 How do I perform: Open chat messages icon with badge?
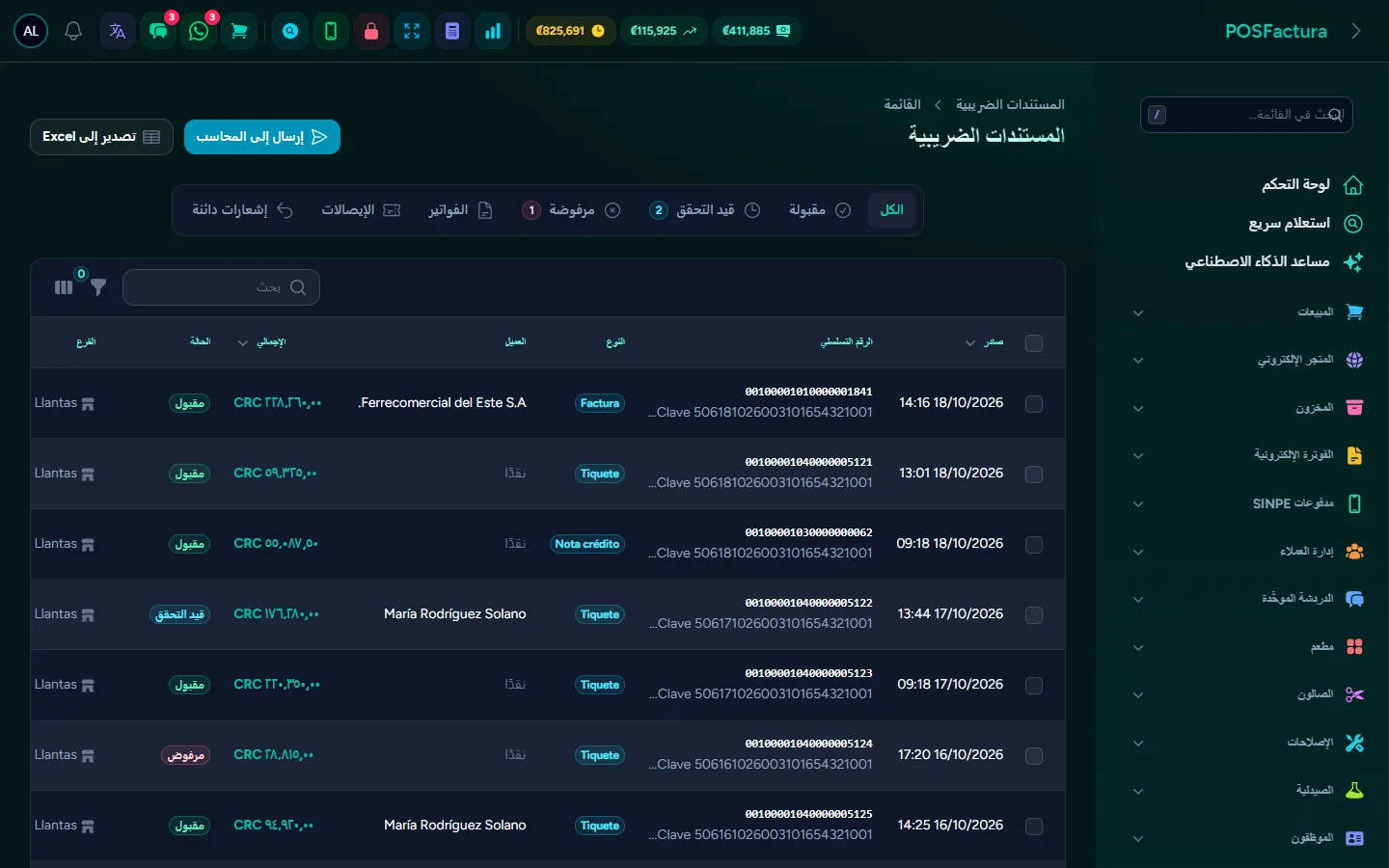(158, 31)
